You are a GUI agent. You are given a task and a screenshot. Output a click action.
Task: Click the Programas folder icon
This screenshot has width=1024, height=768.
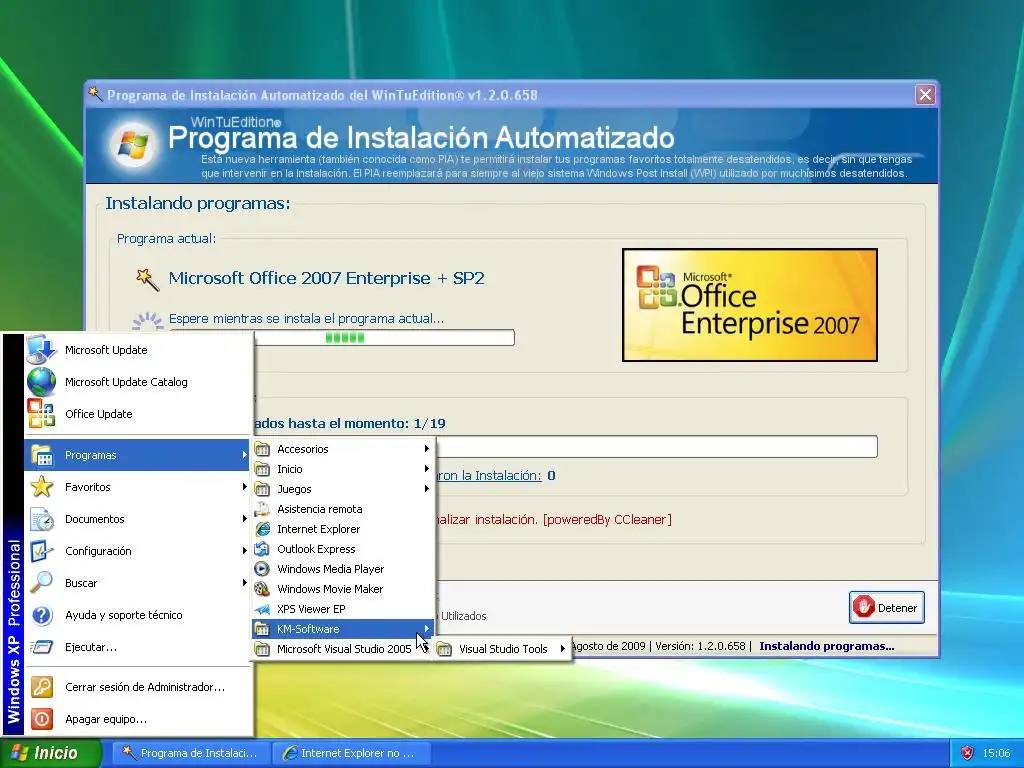42,455
